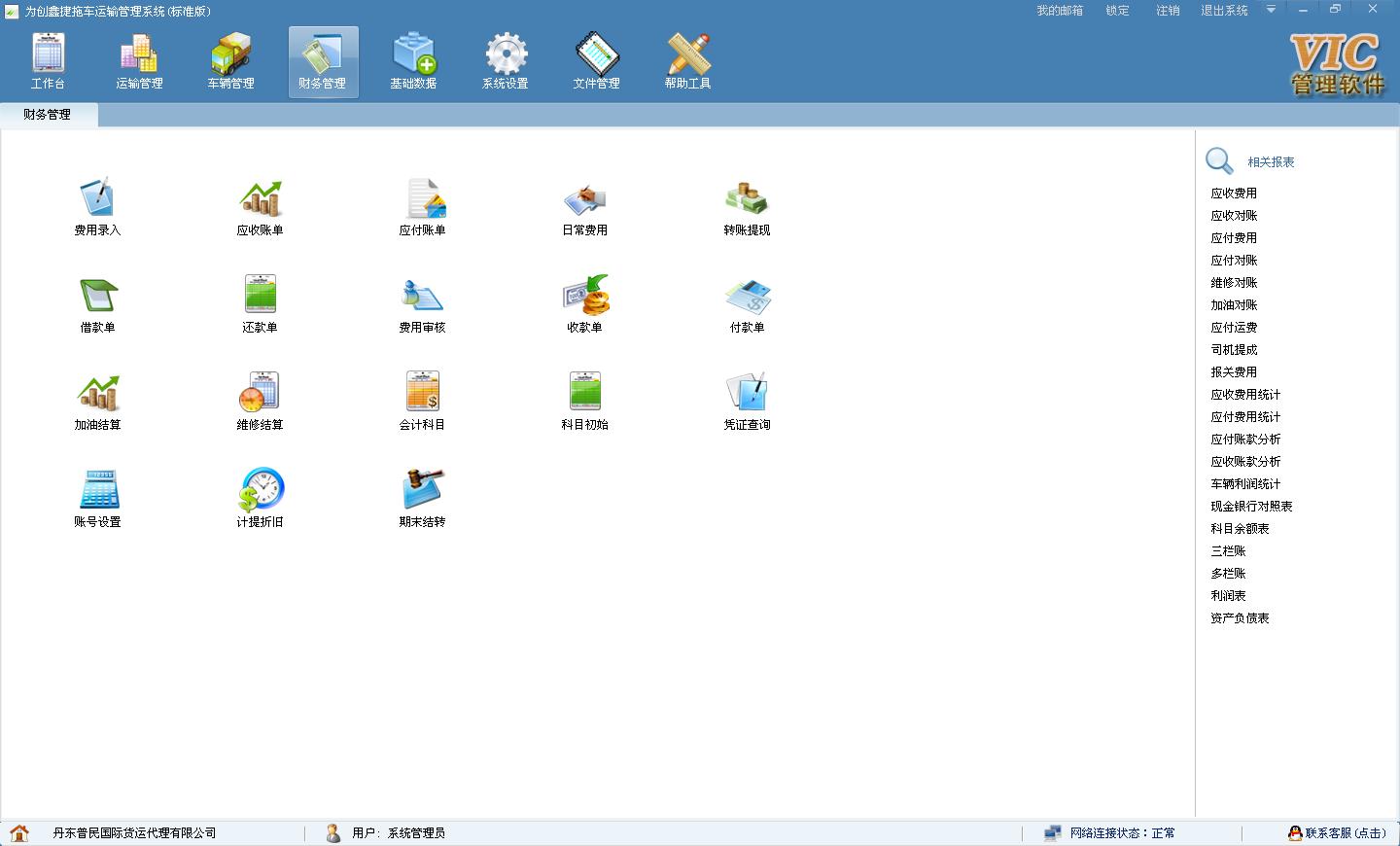Screen dimensions: 1400x846
Task: Click 退出系统 to exit
Action: (1224, 11)
